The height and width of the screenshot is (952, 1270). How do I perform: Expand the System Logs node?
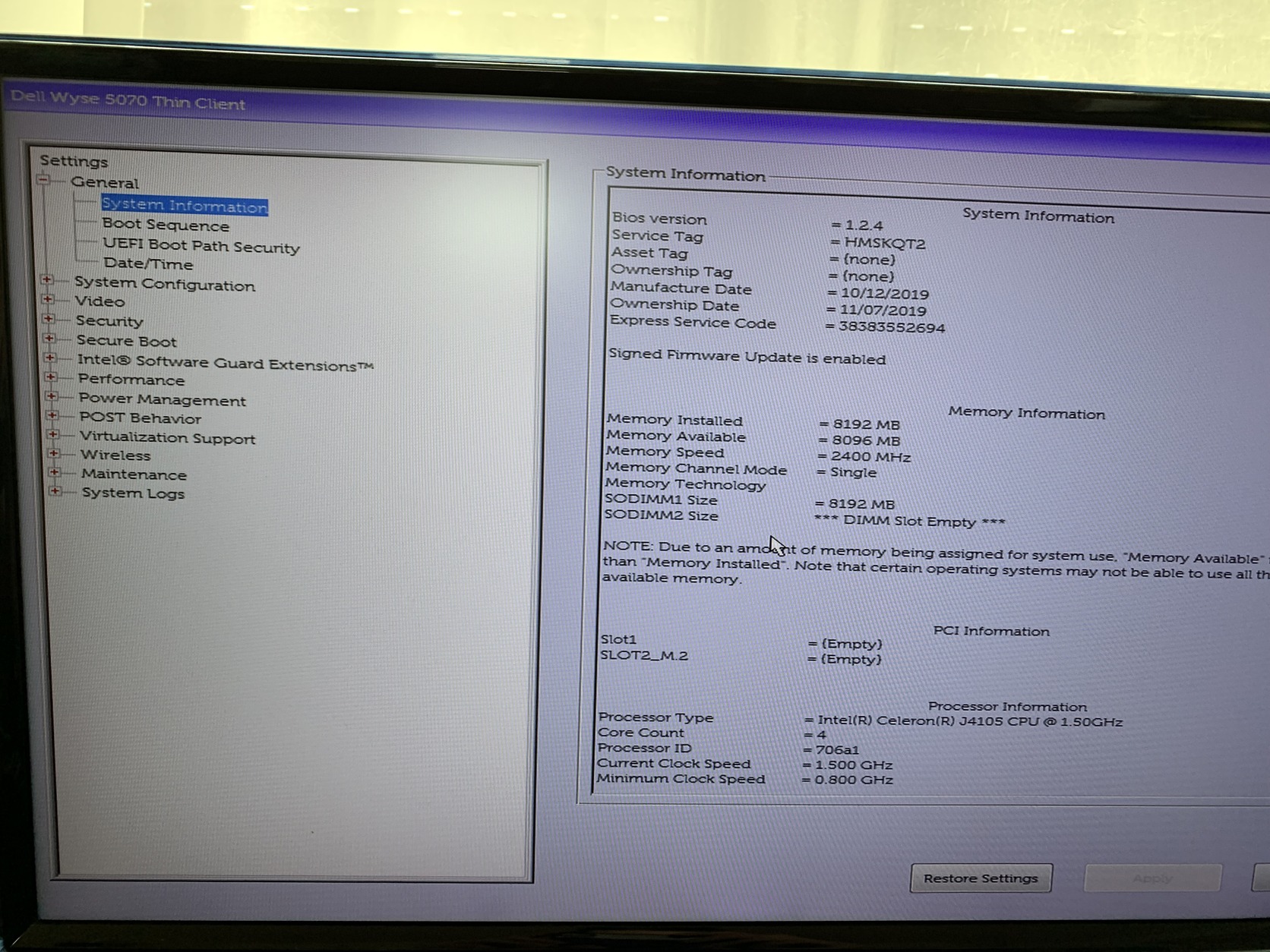(55, 491)
